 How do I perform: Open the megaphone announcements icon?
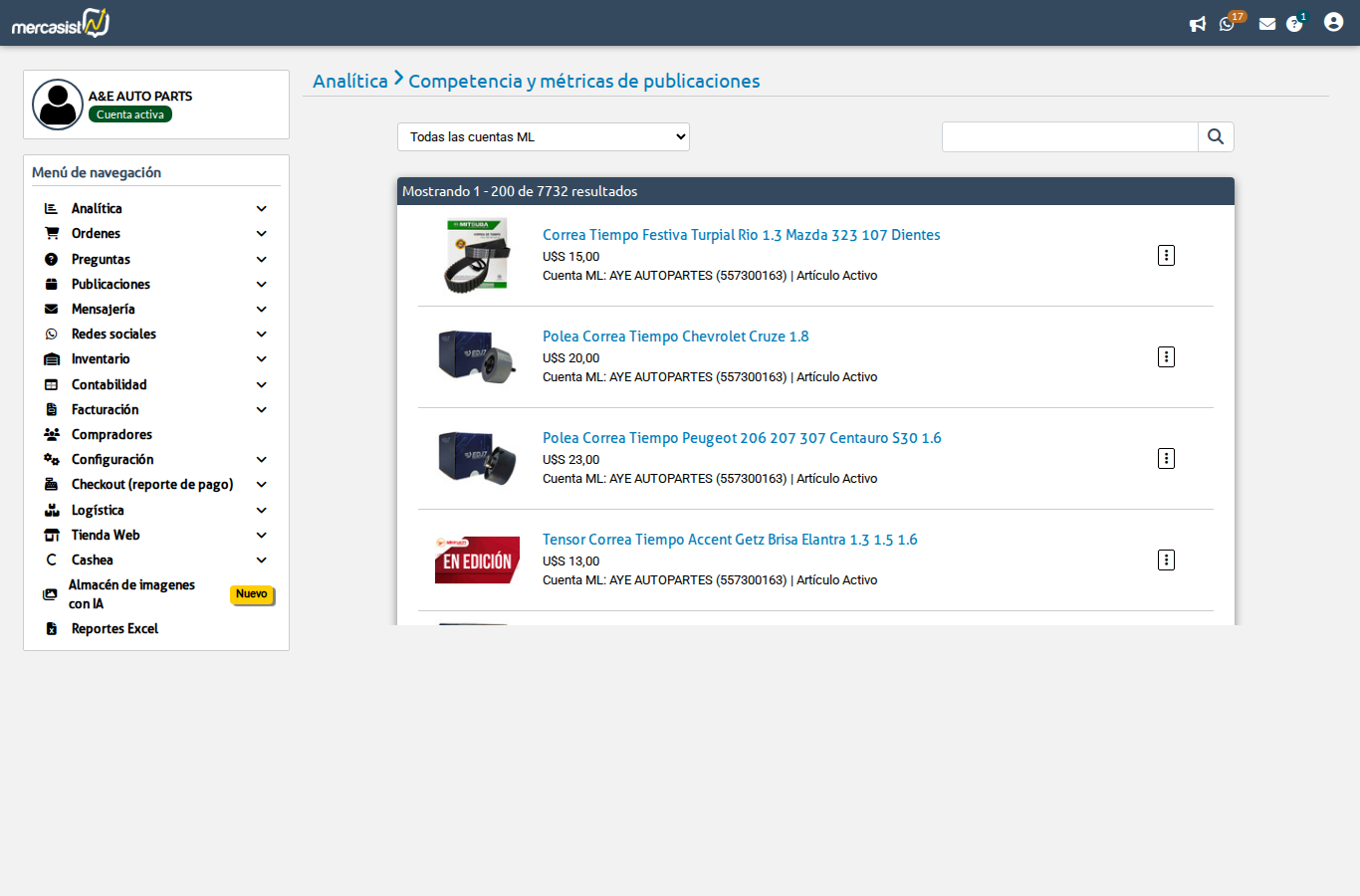point(1198,24)
